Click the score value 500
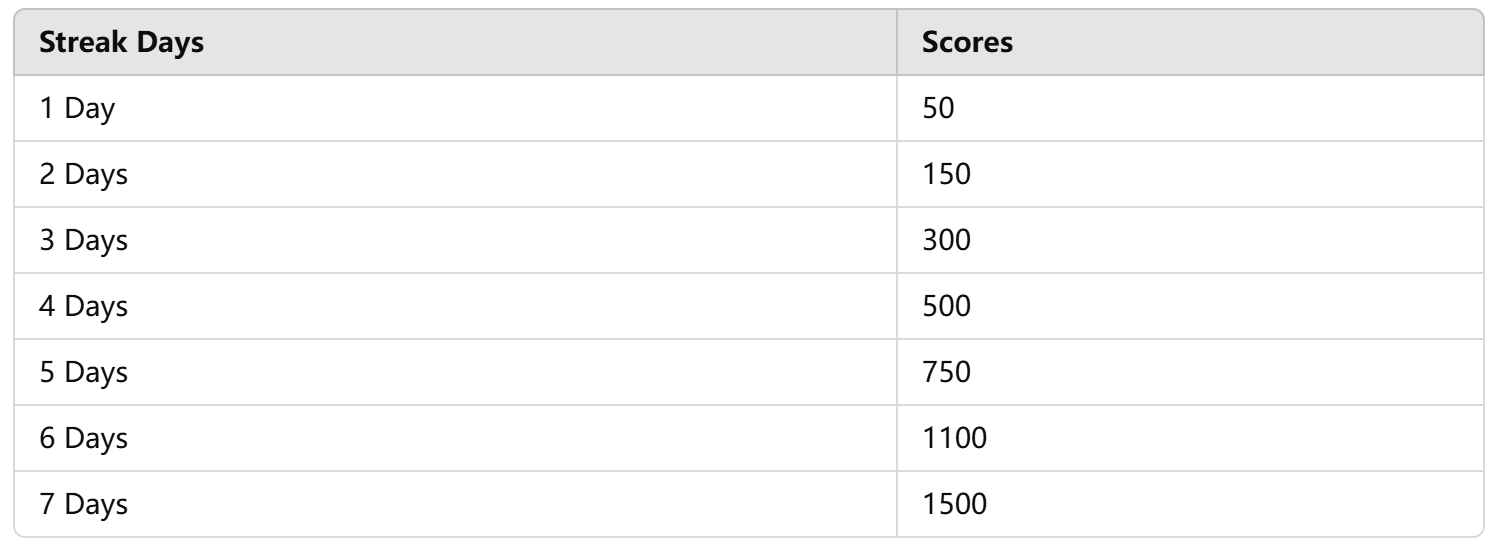This screenshot has height=549, width=1495. (947, 307)
